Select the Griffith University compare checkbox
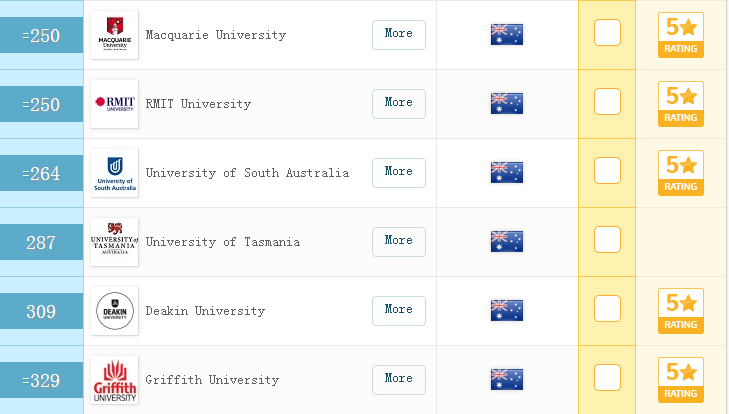The image size is (729, 414). tap(607, 377)
